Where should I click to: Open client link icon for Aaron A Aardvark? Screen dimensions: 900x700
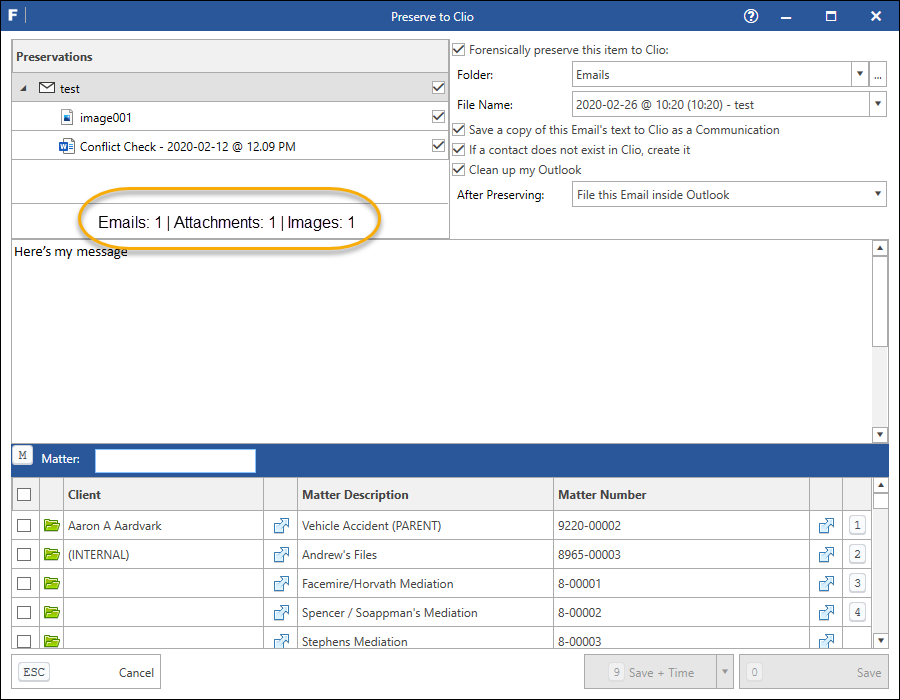281,525
